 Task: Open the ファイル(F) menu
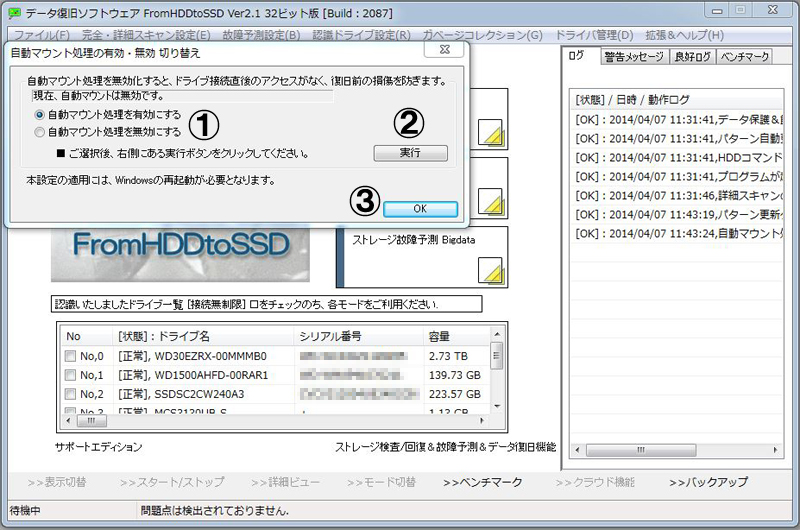41,35
